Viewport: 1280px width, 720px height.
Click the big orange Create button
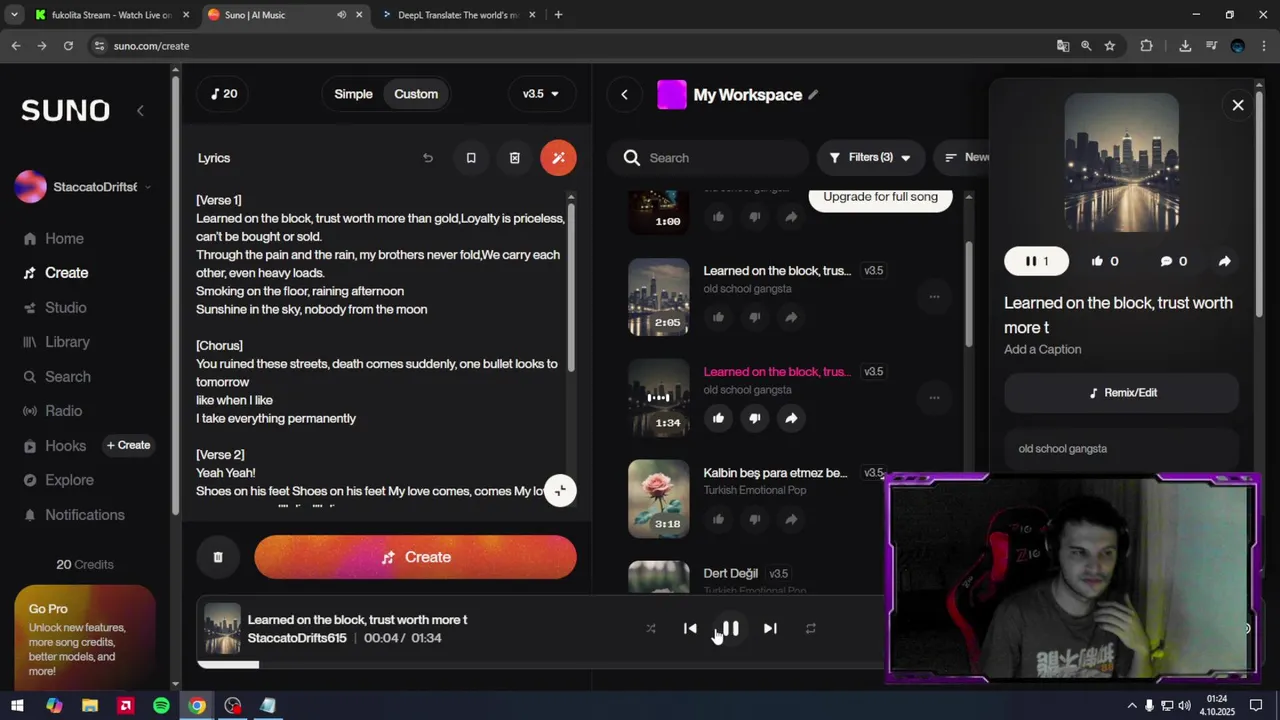[415, 557]
